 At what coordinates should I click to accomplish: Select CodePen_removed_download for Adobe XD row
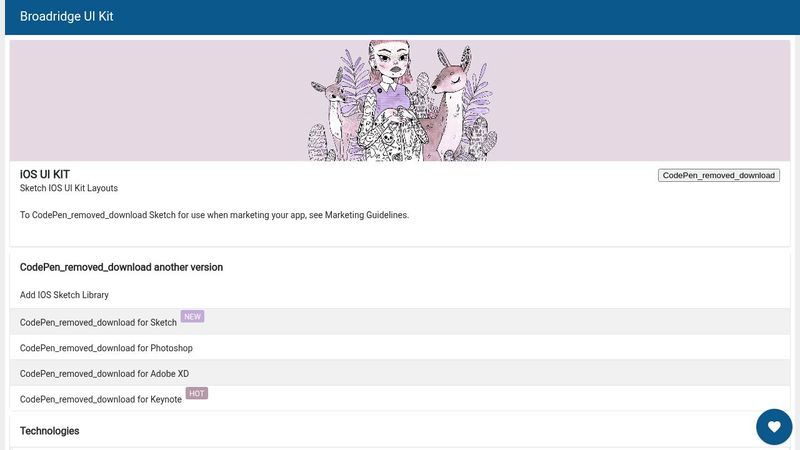400,373
